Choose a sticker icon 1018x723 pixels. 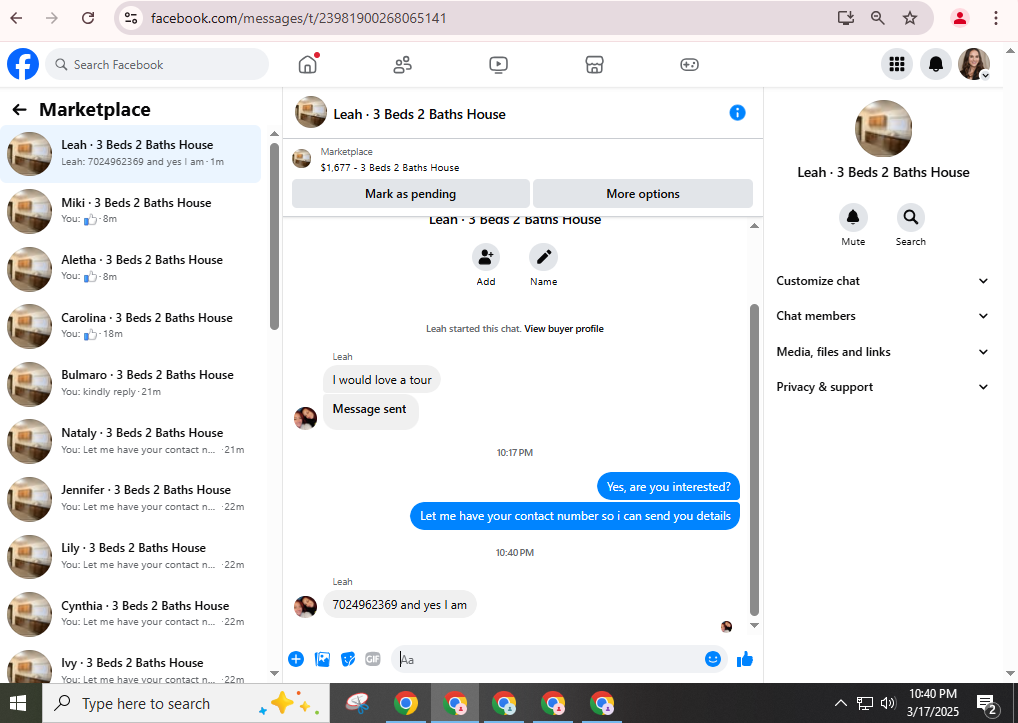(348, 659)
